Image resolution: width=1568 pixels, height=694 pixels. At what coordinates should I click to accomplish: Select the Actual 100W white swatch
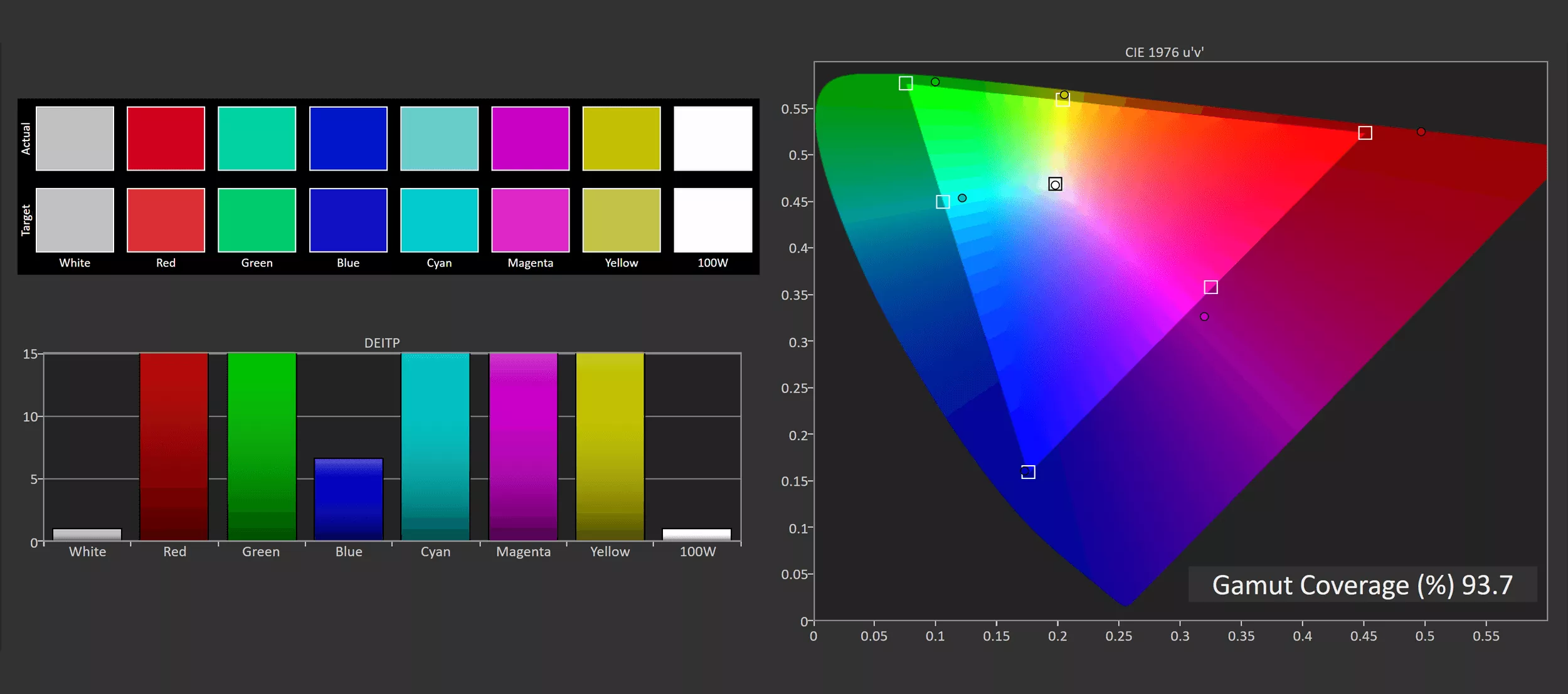(x=712, y=139)
